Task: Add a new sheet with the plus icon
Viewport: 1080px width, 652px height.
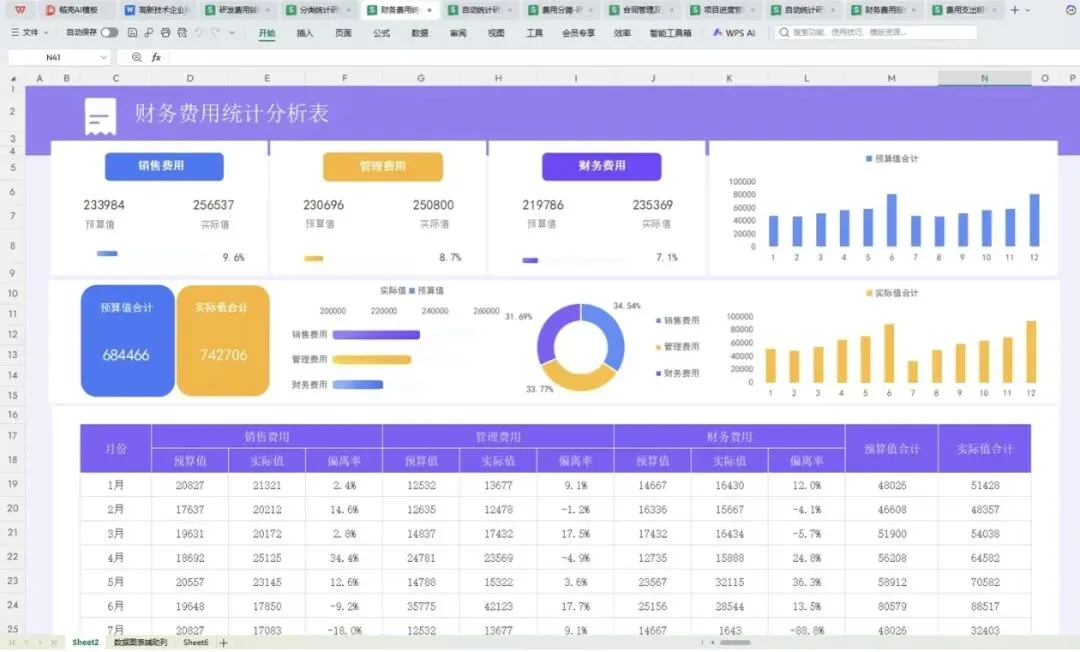Action: click(223, 642)
